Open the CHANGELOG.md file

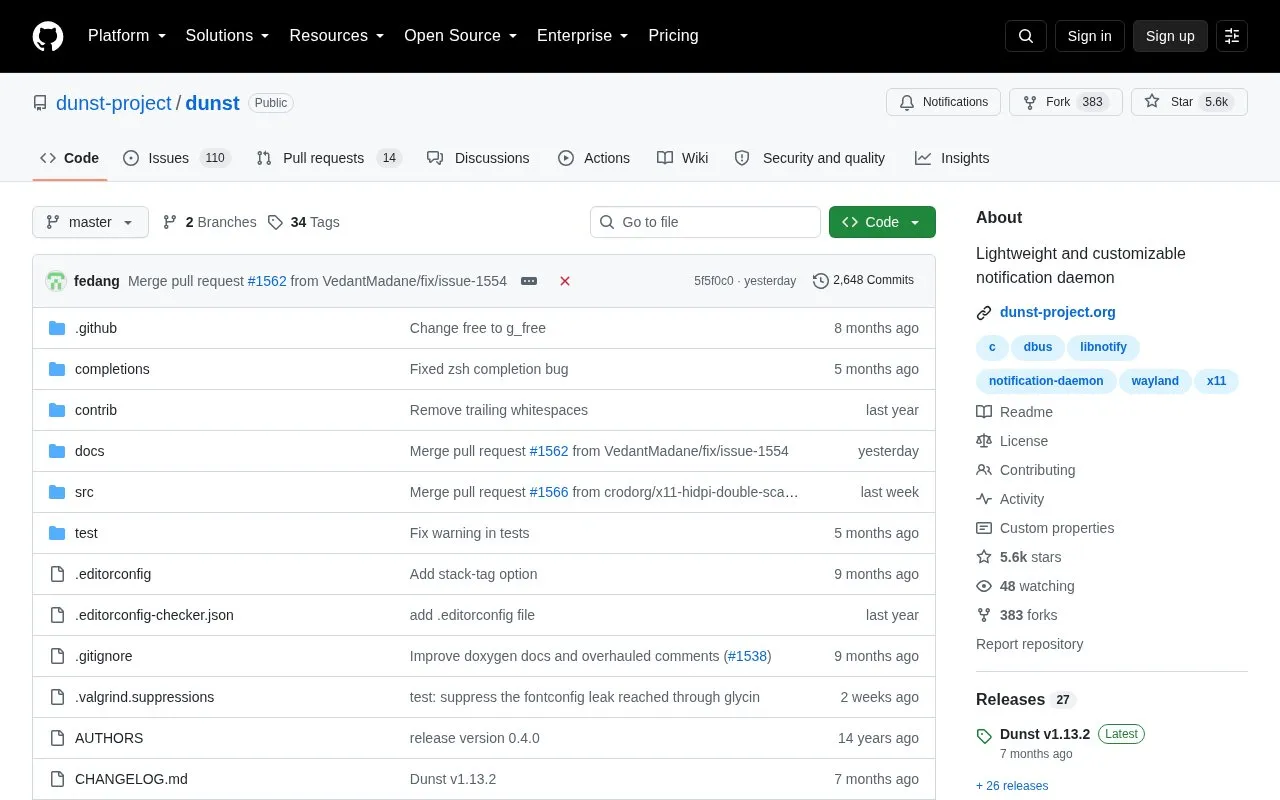131,779
